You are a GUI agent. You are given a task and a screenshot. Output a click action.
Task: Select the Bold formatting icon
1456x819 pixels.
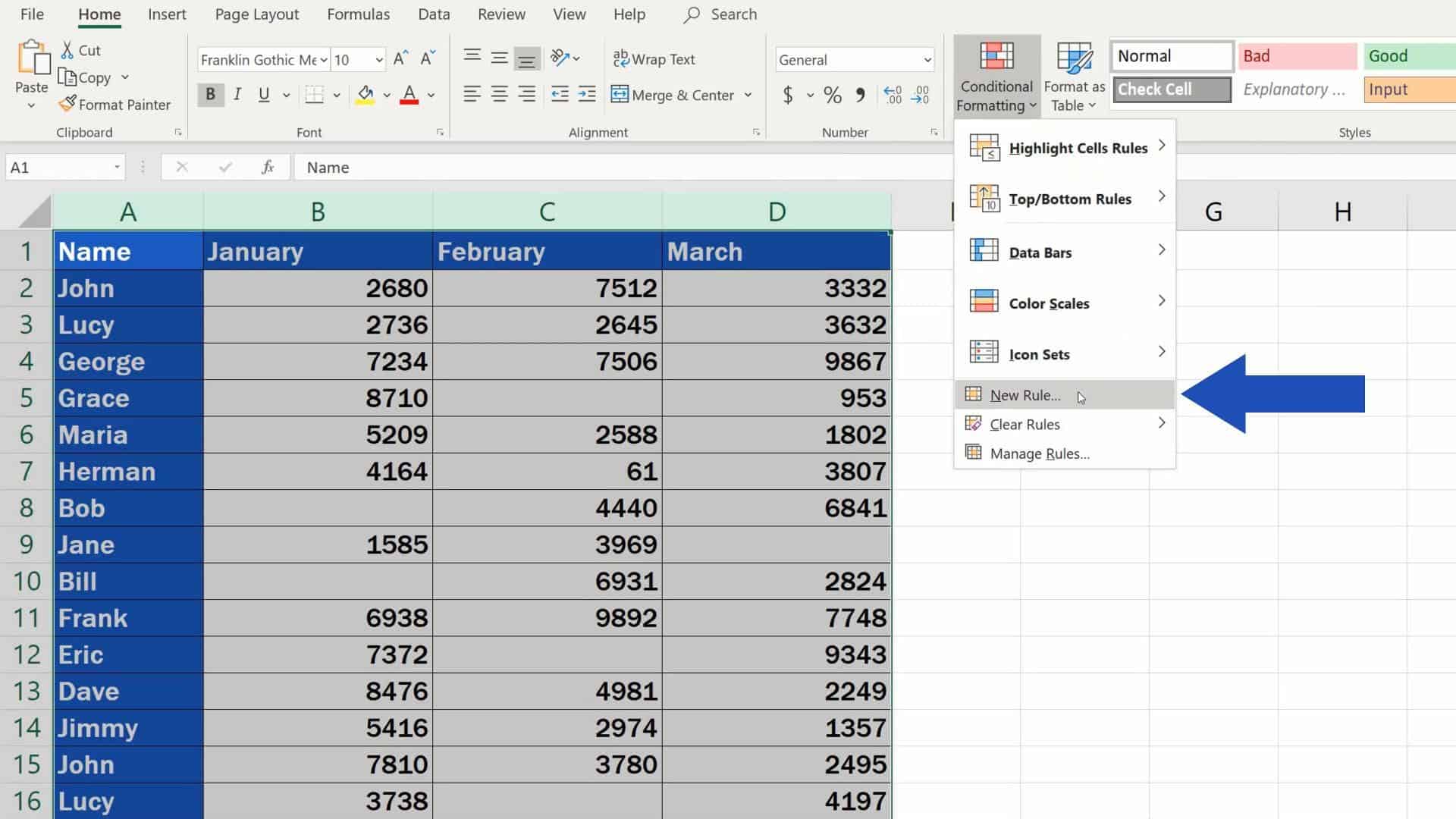click(x=210, y=94)
